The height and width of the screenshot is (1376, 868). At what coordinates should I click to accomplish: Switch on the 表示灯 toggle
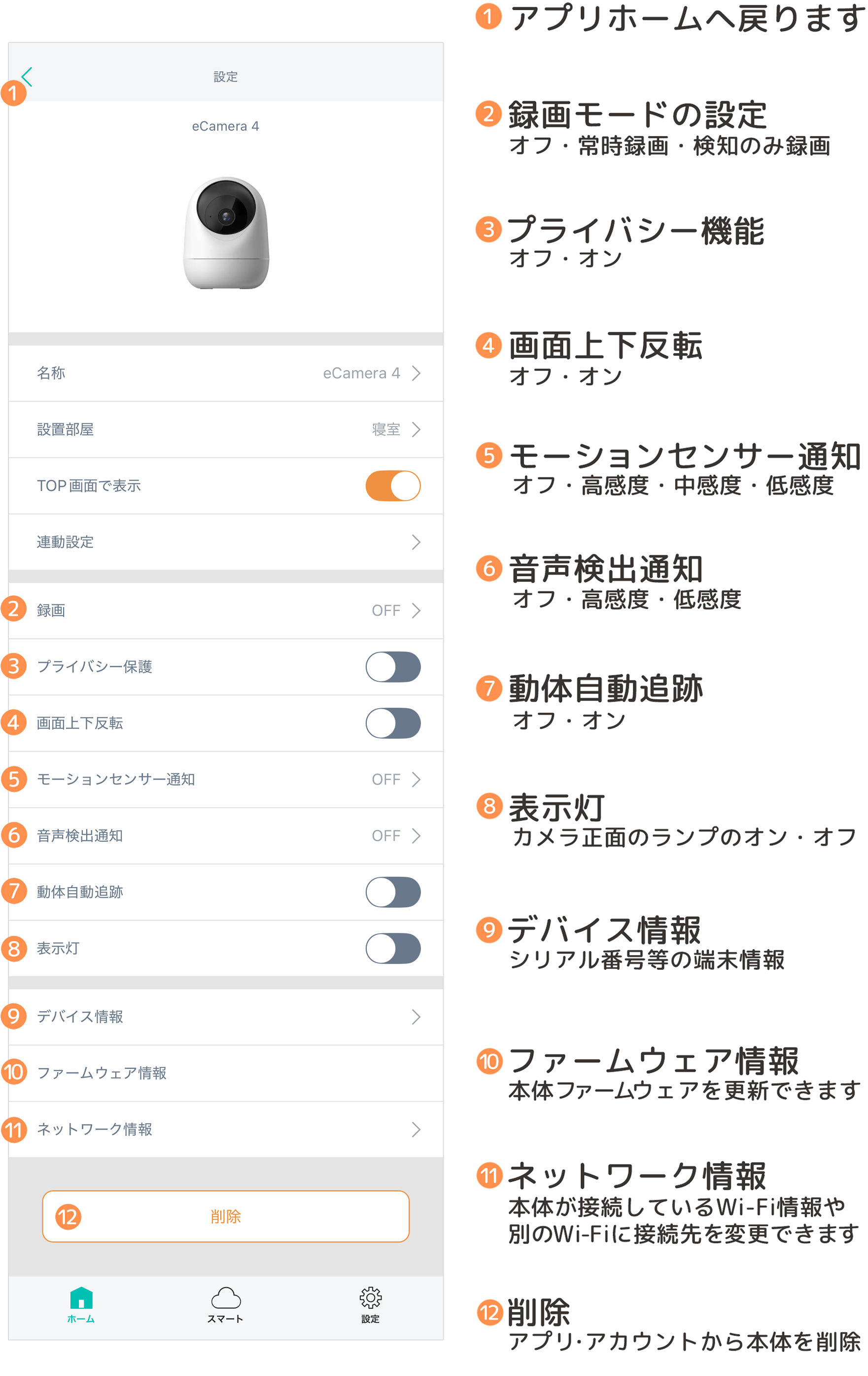(x=393, y=949)
